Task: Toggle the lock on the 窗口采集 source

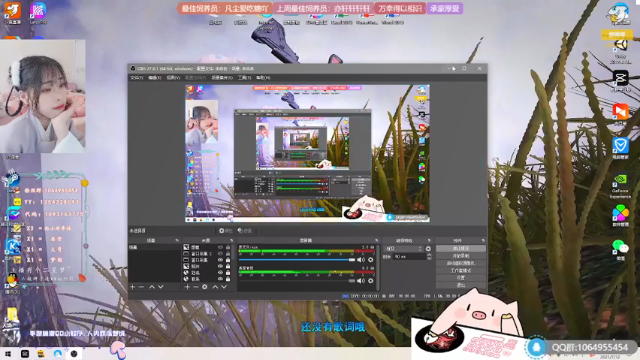Action: click(228, 260)
